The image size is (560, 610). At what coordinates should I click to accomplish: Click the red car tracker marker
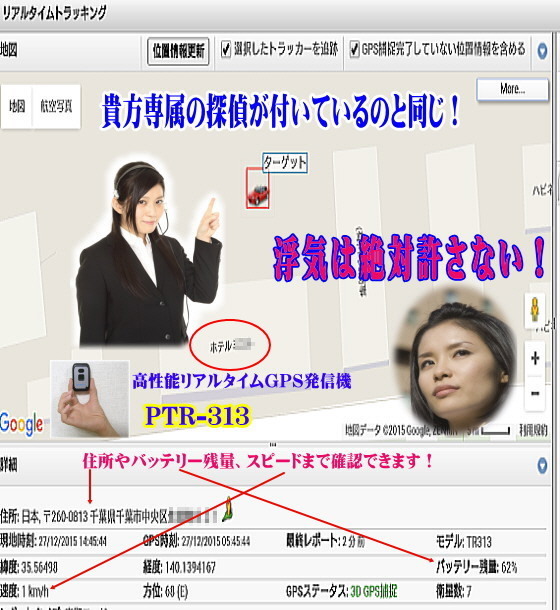257,188
